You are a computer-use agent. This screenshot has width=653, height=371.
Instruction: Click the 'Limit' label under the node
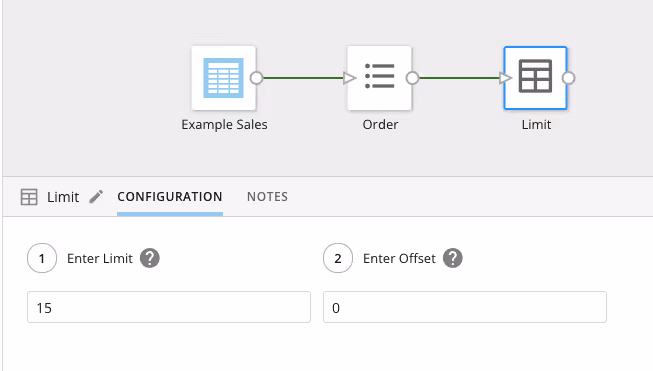click(x=536, y=124)
